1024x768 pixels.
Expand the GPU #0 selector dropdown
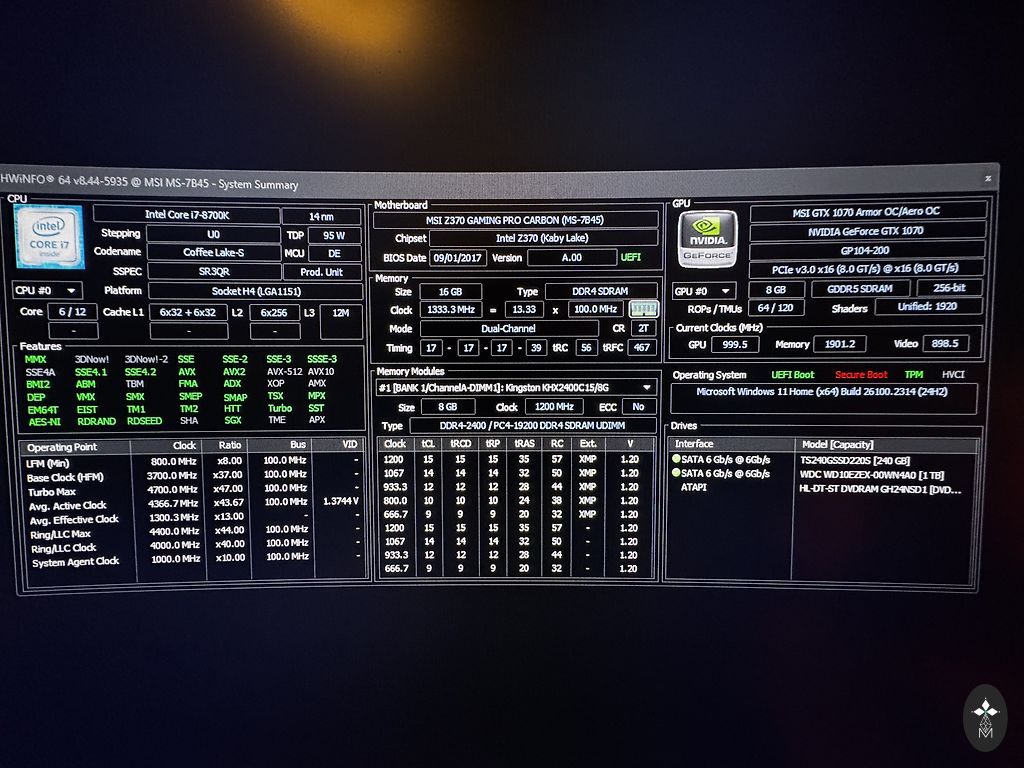(x=705, y=291)
